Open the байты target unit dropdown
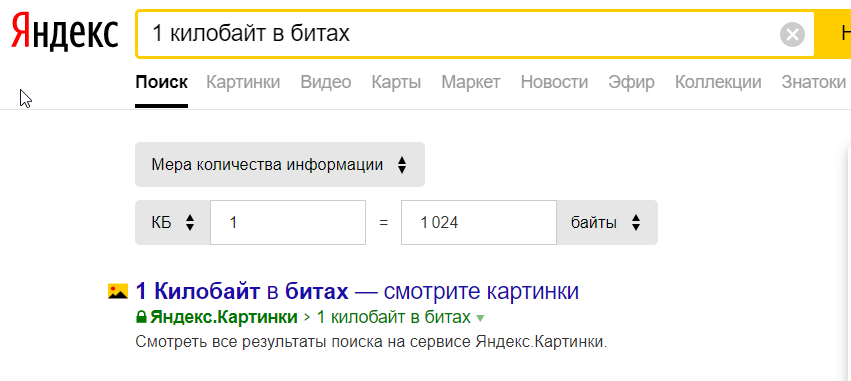851x381 pixels. point(607,223)
